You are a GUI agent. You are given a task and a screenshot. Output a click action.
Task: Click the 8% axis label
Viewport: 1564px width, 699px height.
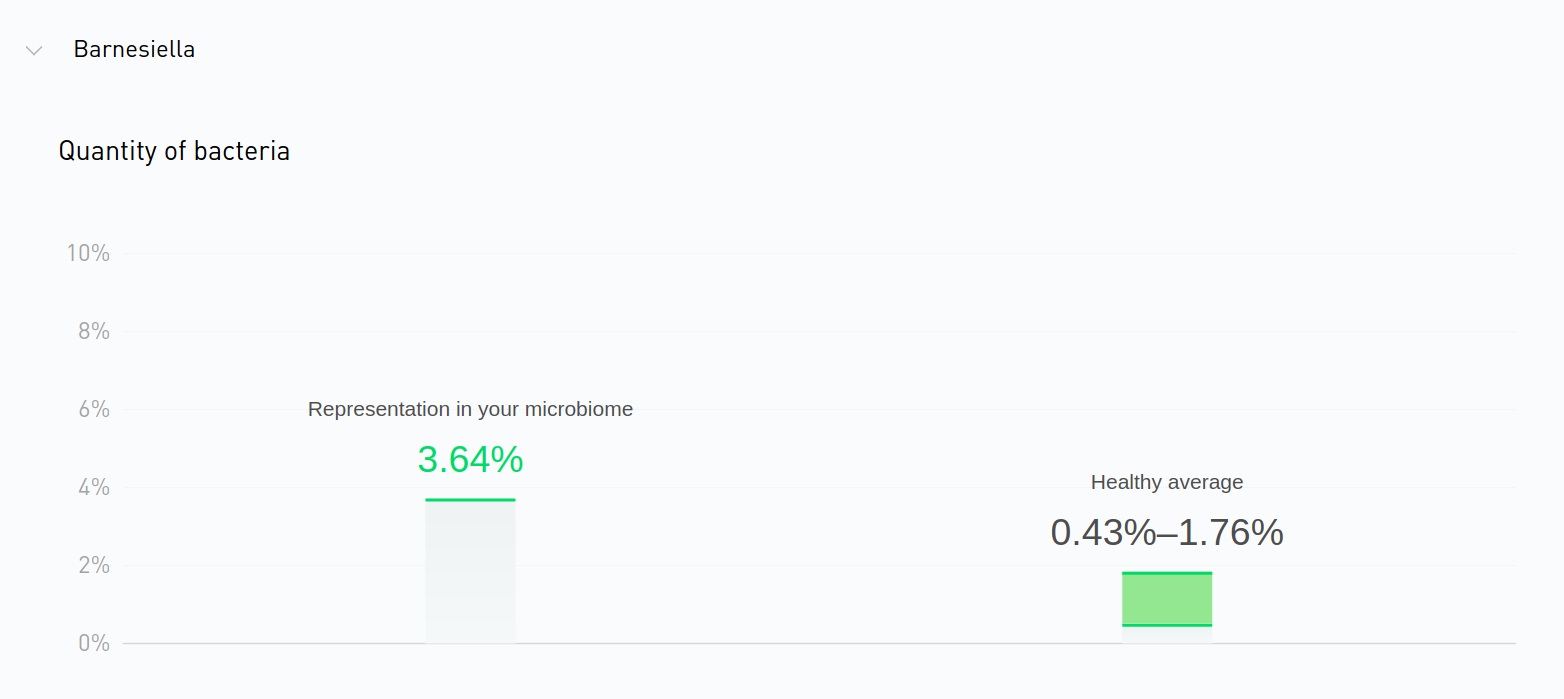pyautogui.click(x=94, y=331)
